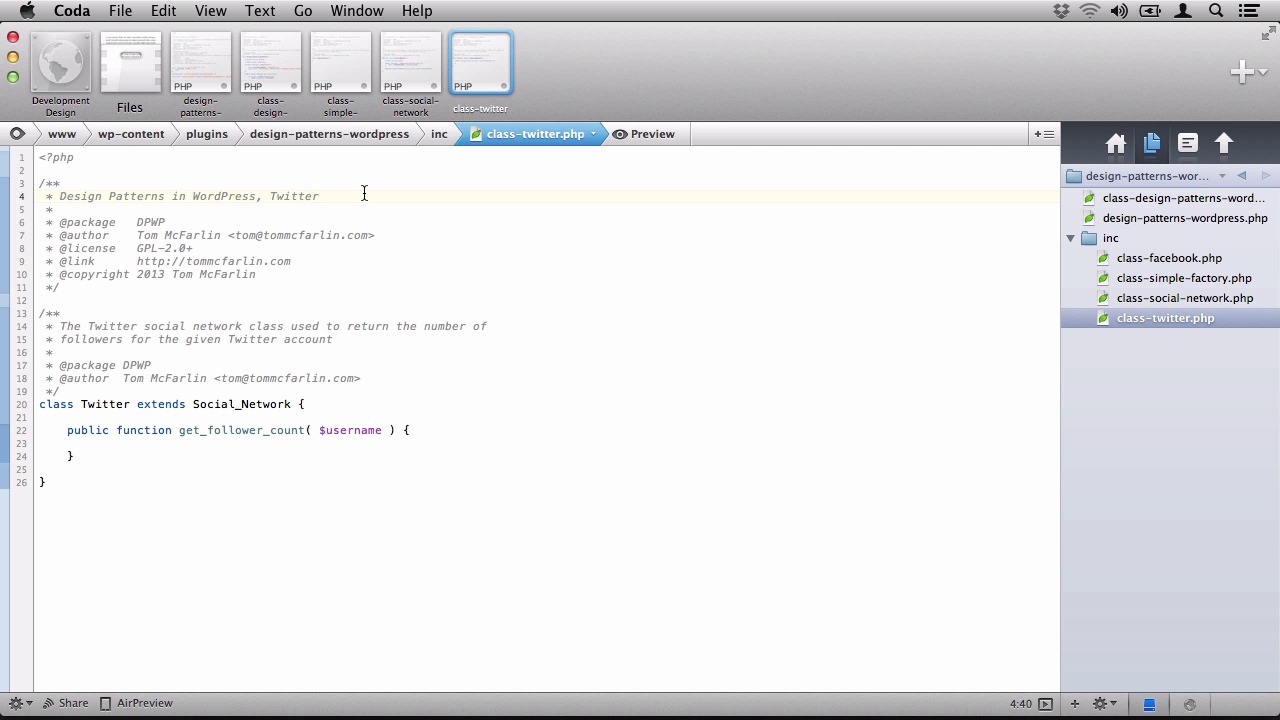The image size is (1280, 720).
Task: Go to plugins in the path bar
Action: 207,134
